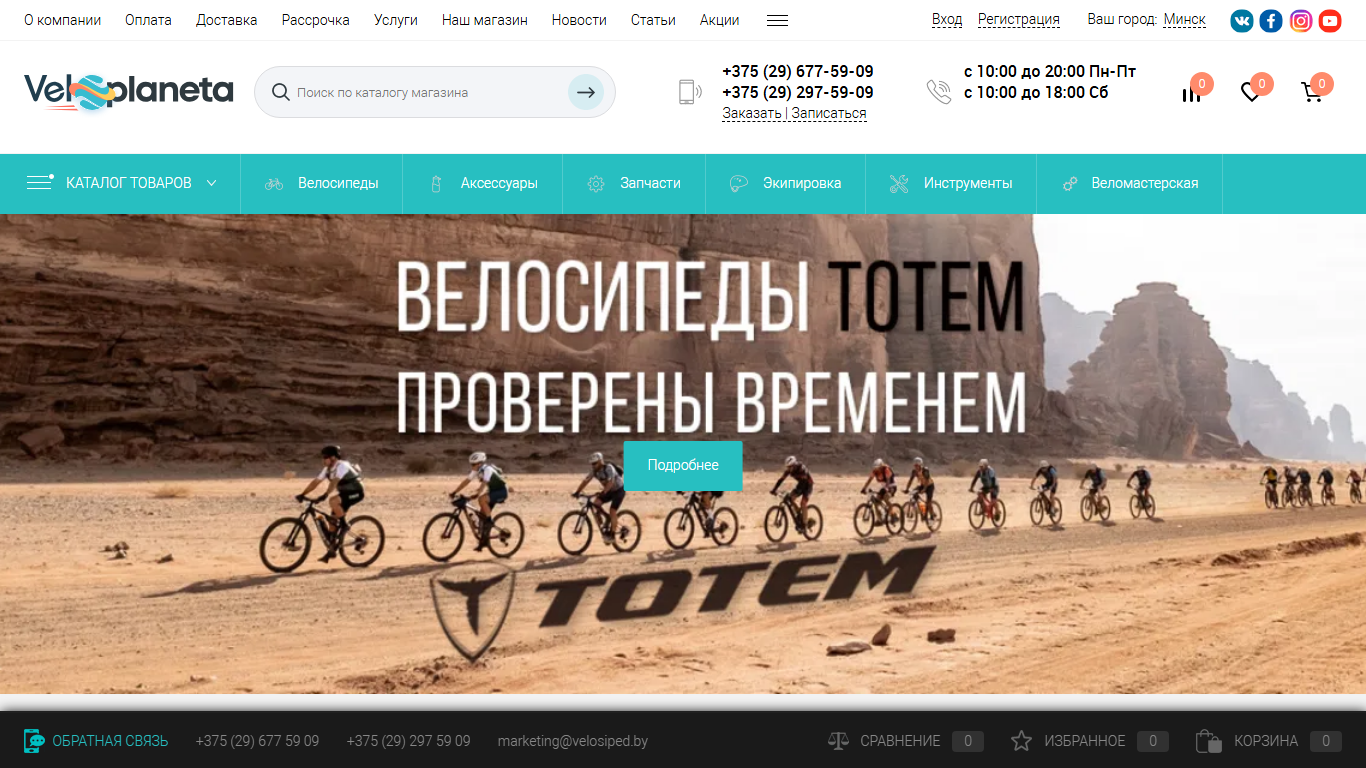Open Велосипеды category
The width and height of the screenshot is (1366, 768).
point(322,184)
